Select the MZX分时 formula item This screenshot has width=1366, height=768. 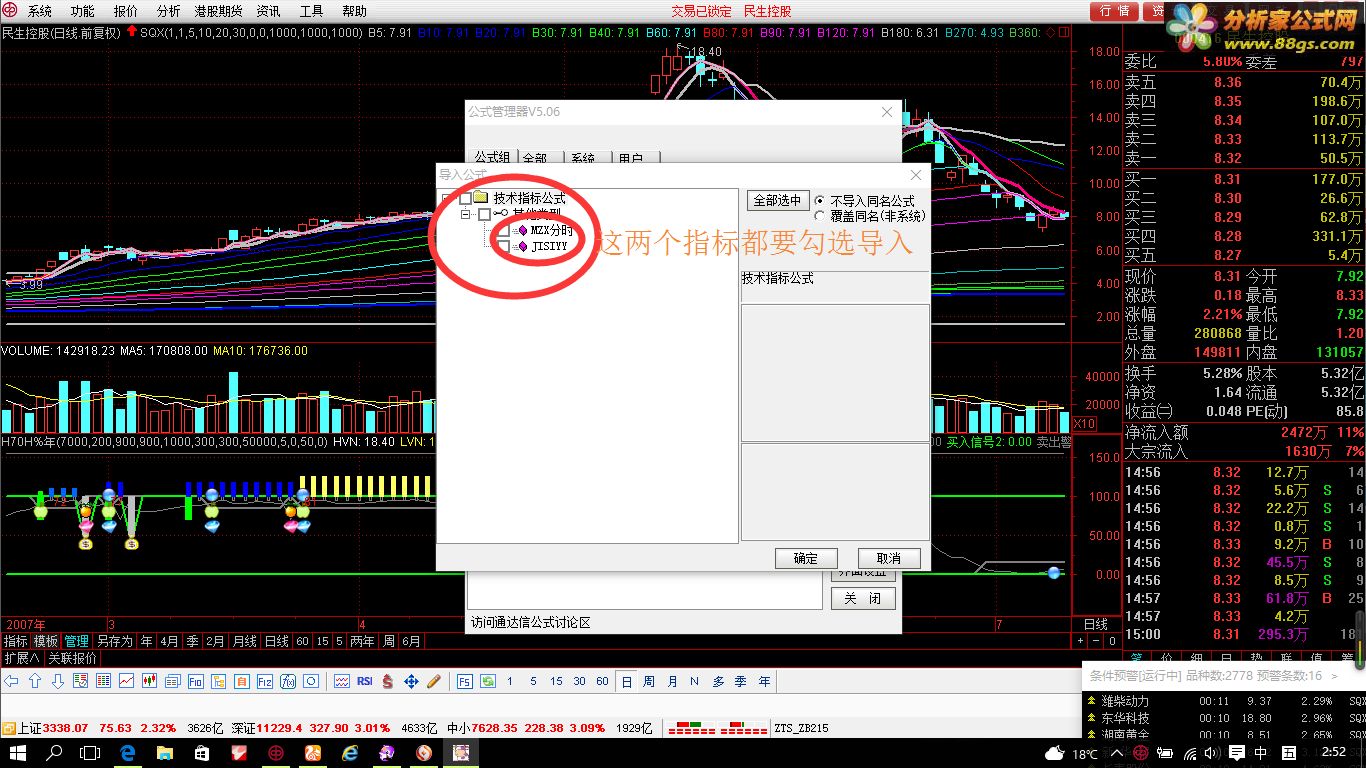click(551, 230)
